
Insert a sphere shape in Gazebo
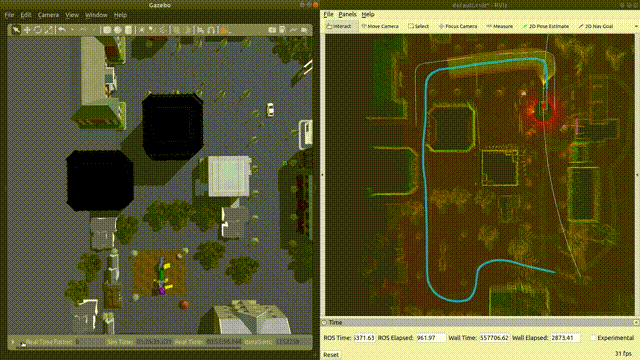pos(118,30)
